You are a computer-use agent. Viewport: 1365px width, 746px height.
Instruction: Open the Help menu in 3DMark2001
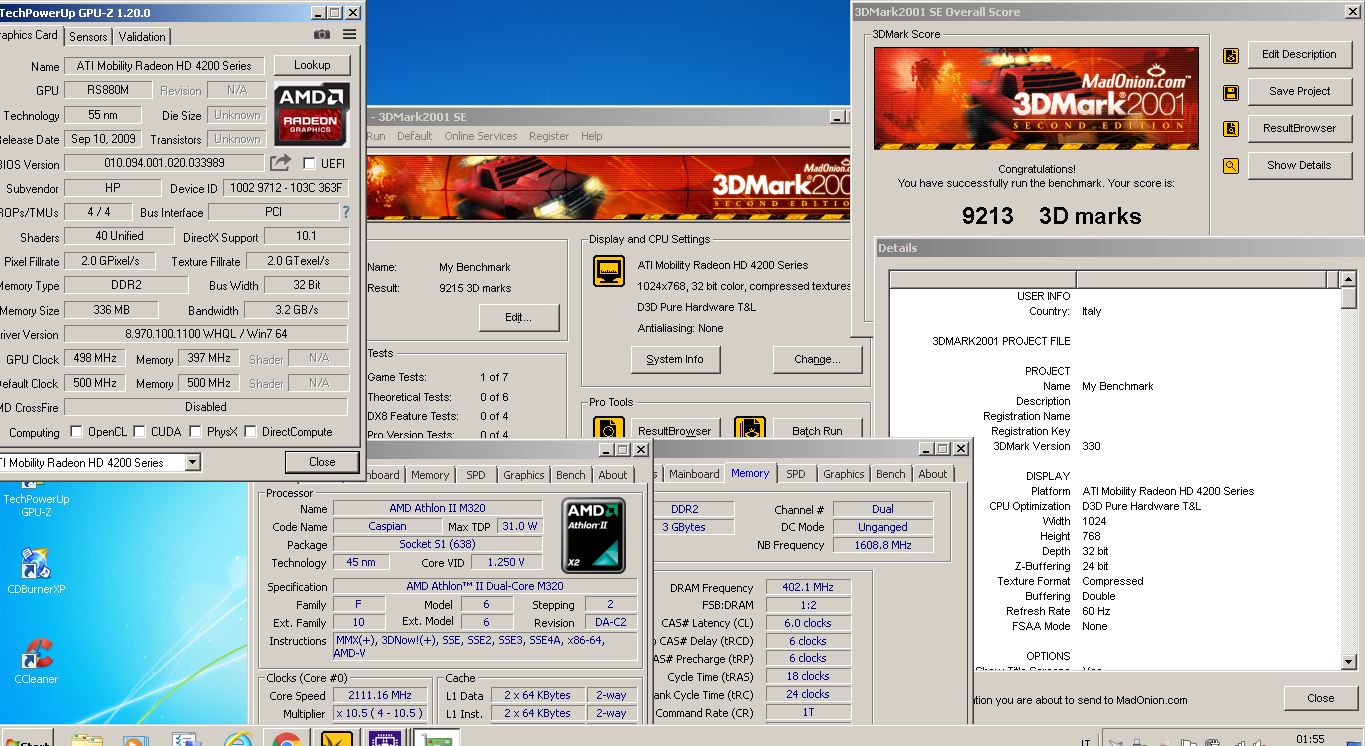[592, 136]
